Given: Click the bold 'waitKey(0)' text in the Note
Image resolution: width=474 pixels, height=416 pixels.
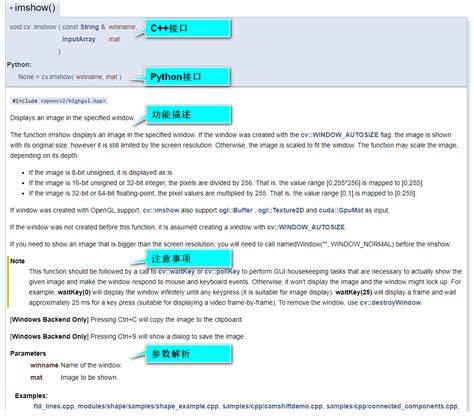Looking at the screenshot, I should point(74,292).
